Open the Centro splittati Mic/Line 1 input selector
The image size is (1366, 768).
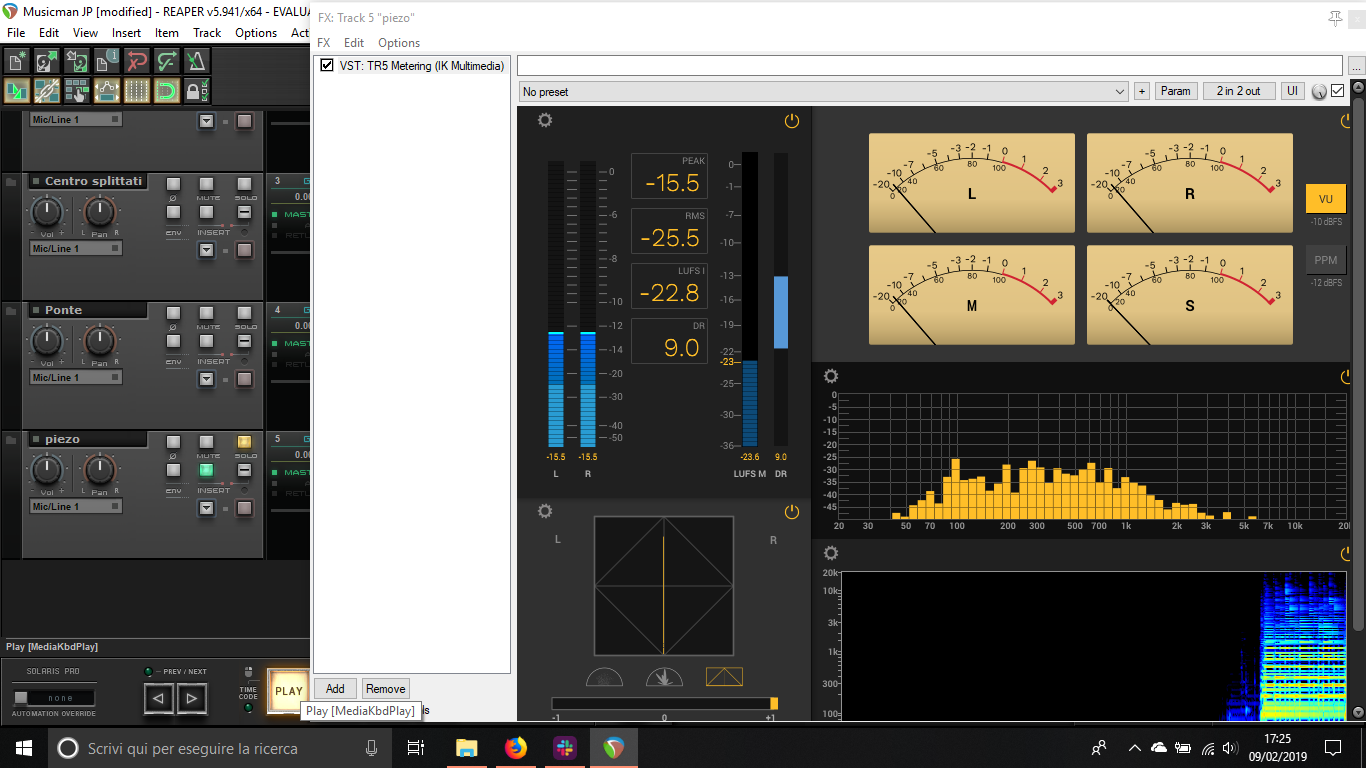[75, 249]
